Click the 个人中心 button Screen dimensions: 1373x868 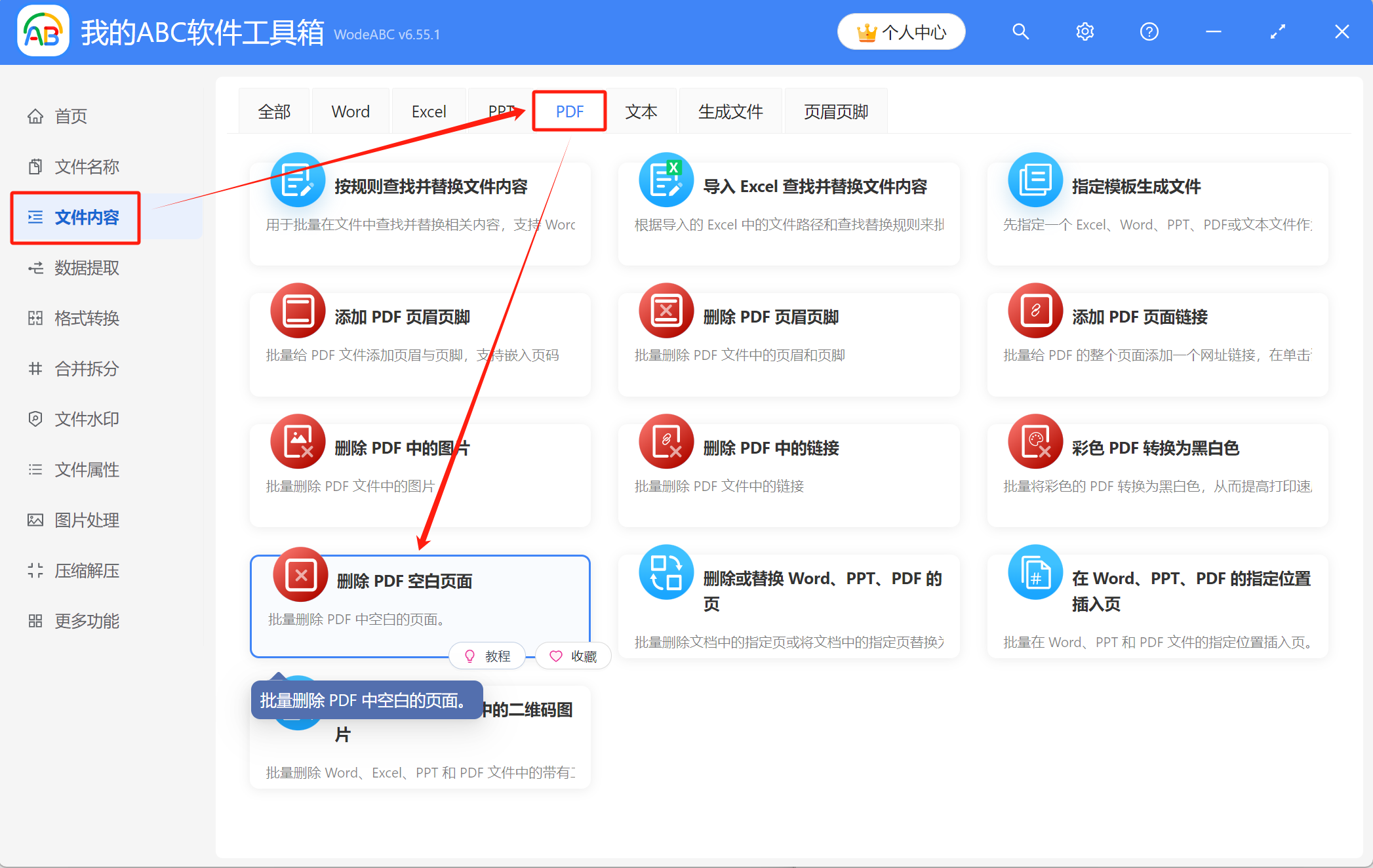(x=901, y=31)
